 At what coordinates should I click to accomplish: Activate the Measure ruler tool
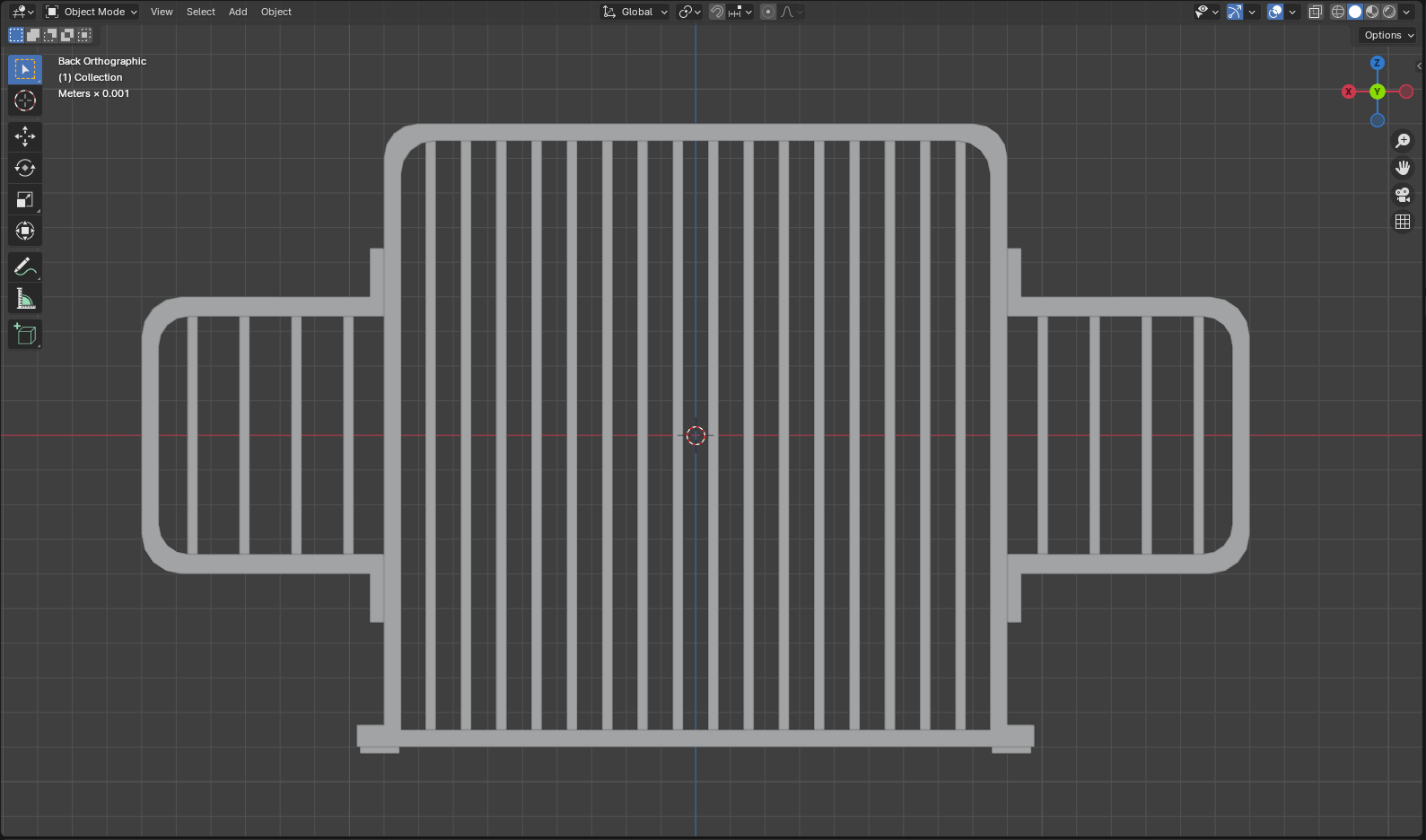click(x=25, y=299)
